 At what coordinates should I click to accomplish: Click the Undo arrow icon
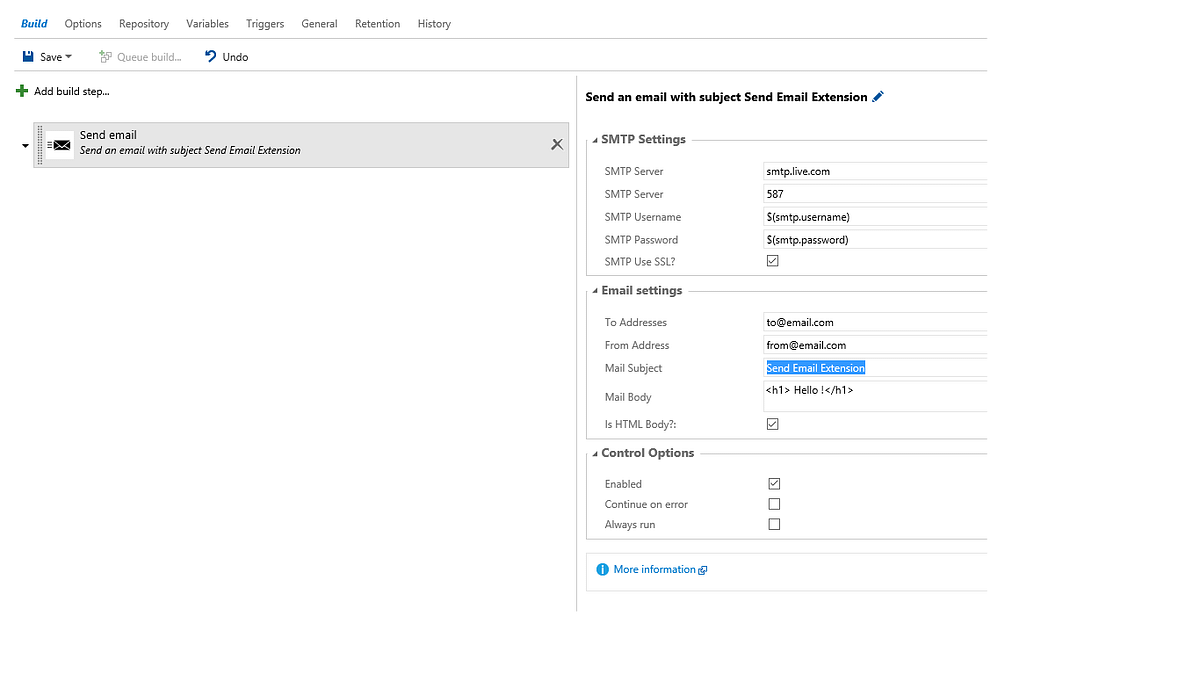click(208, 56)
